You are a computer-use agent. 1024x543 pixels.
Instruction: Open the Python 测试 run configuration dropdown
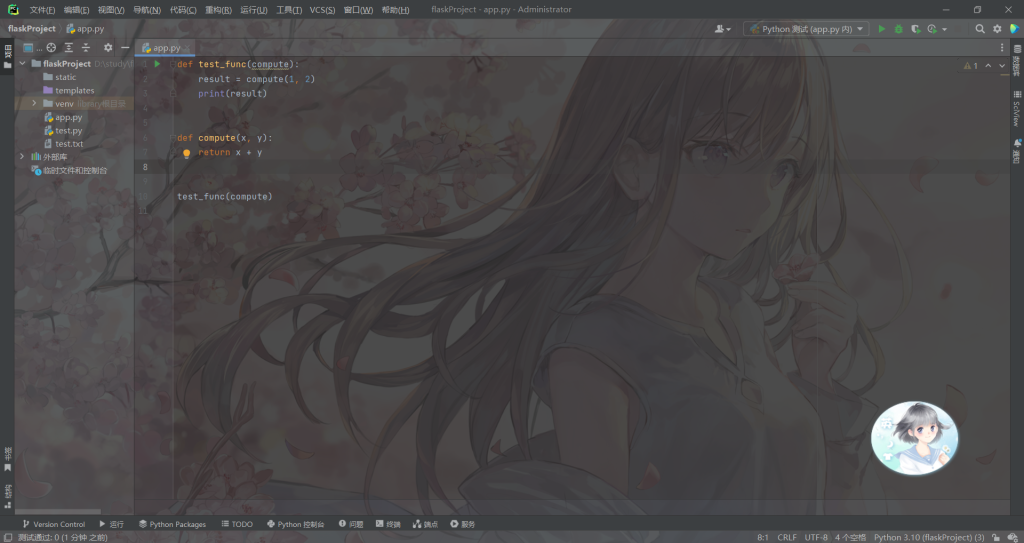pyautogui.click(x=806, y=29)
